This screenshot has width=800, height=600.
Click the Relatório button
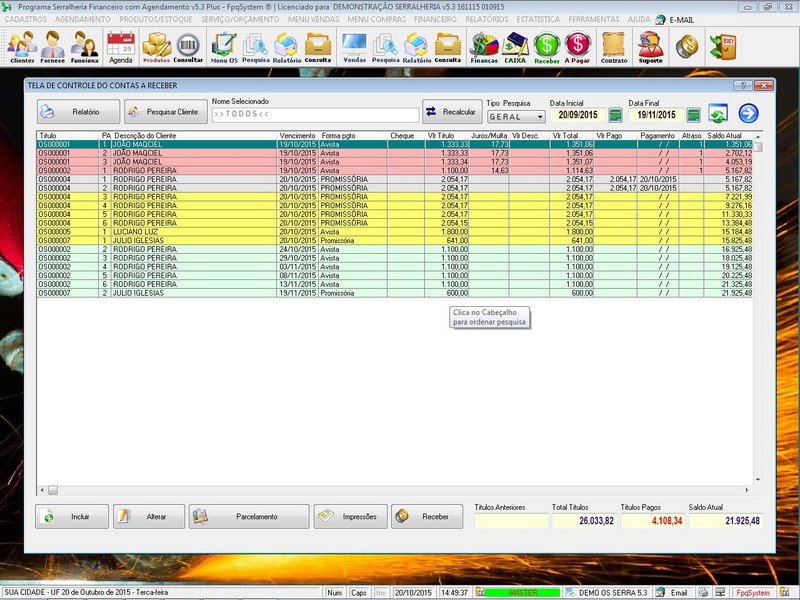(78, 112)
